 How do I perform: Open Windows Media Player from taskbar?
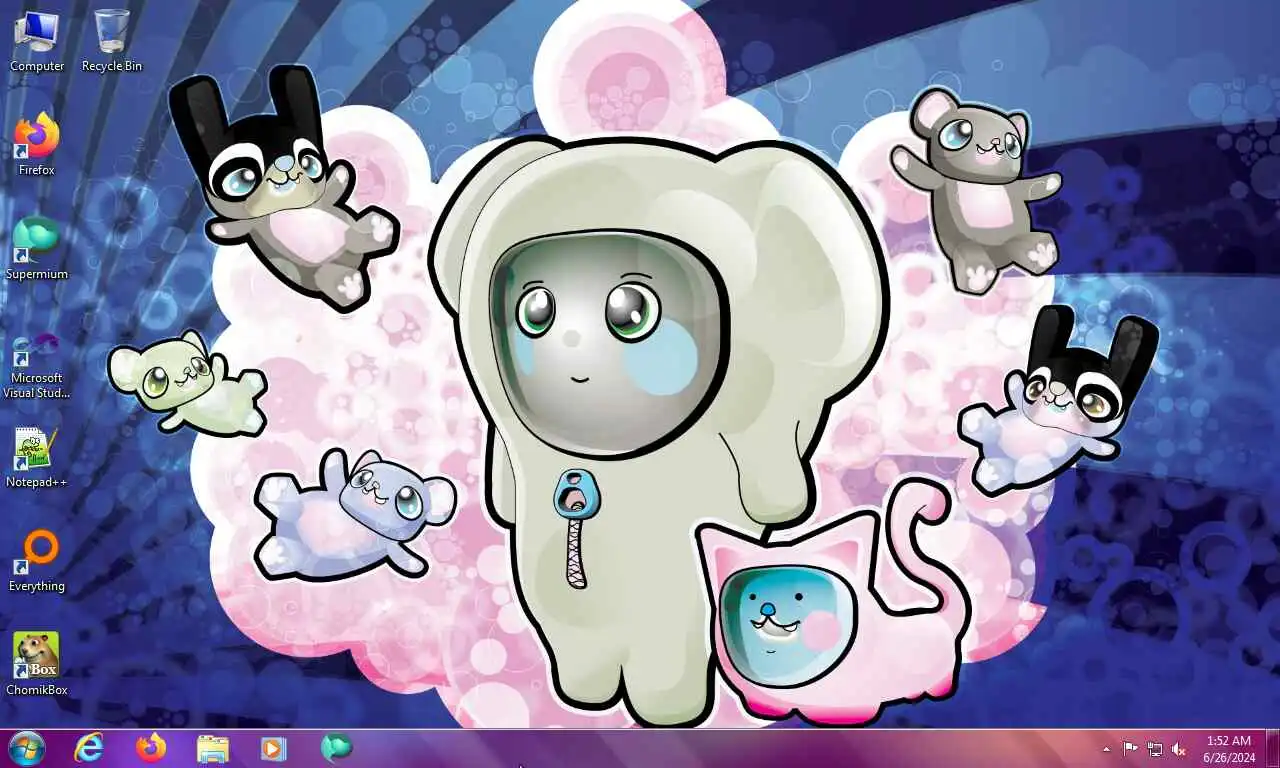coord(273,748)
